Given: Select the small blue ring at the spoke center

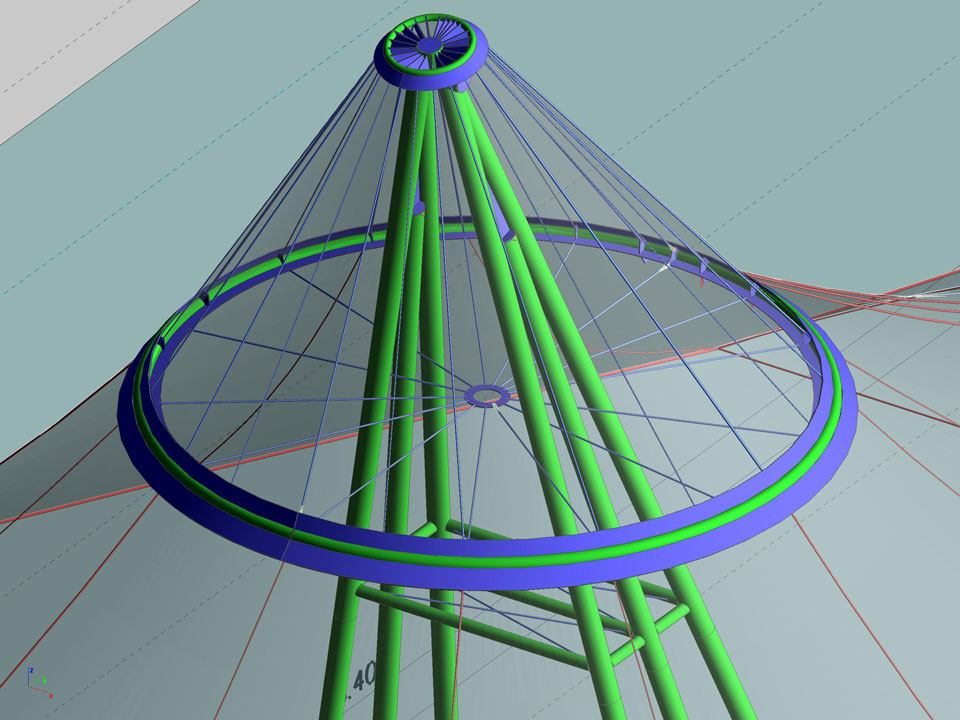Looking at the screenshot, I should pyautogui.click(x=487, y=395).
